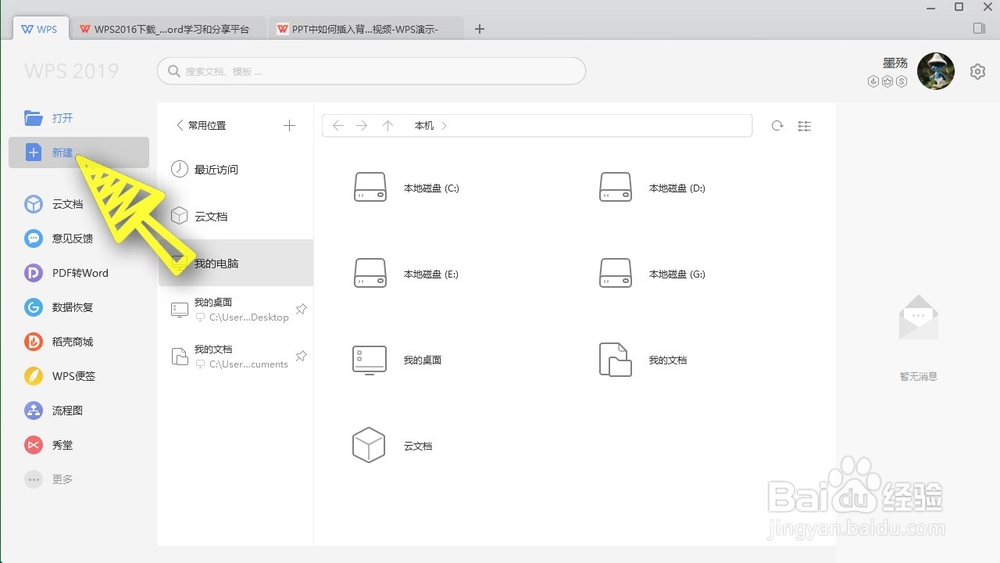Screen dimensions: 1000x563
Task: Open the 意见反馈 feedback item
Action: tap(59, 238)
